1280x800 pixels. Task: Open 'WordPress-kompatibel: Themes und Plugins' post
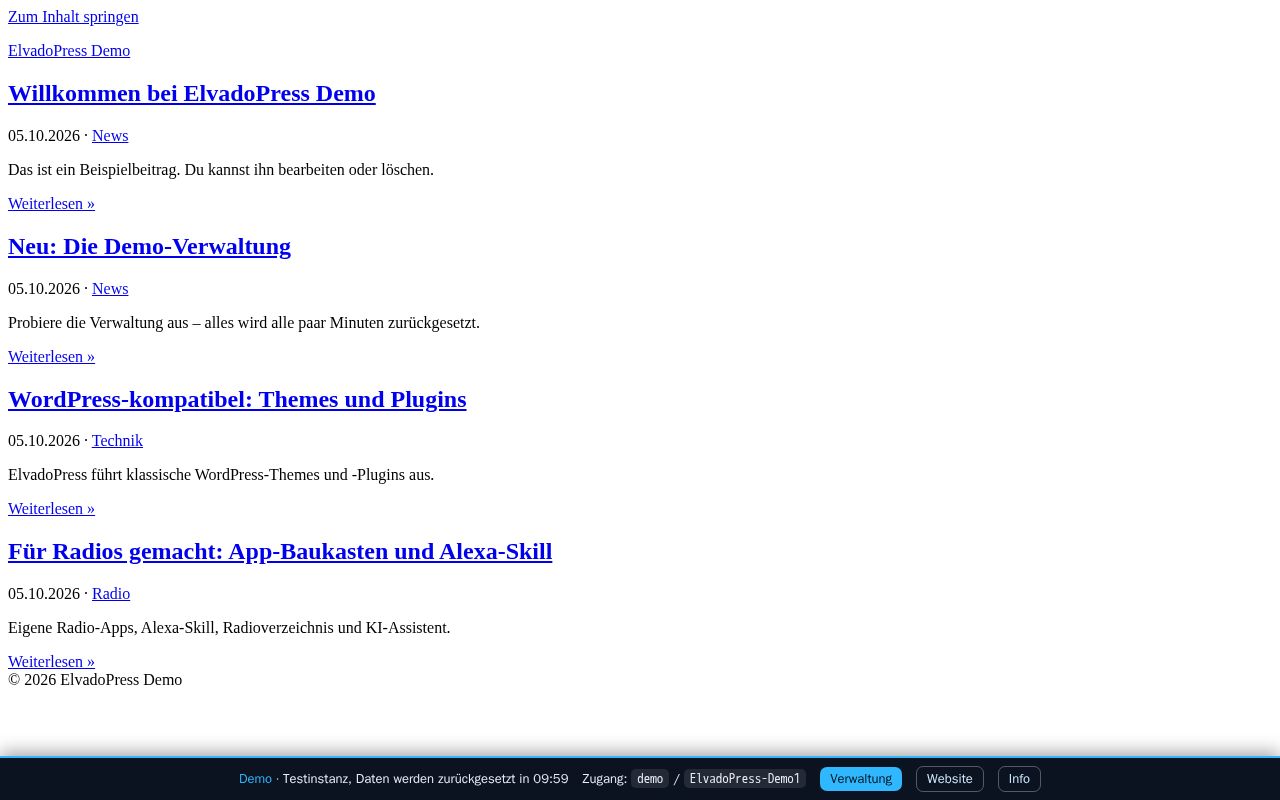(x=237, y=399)
